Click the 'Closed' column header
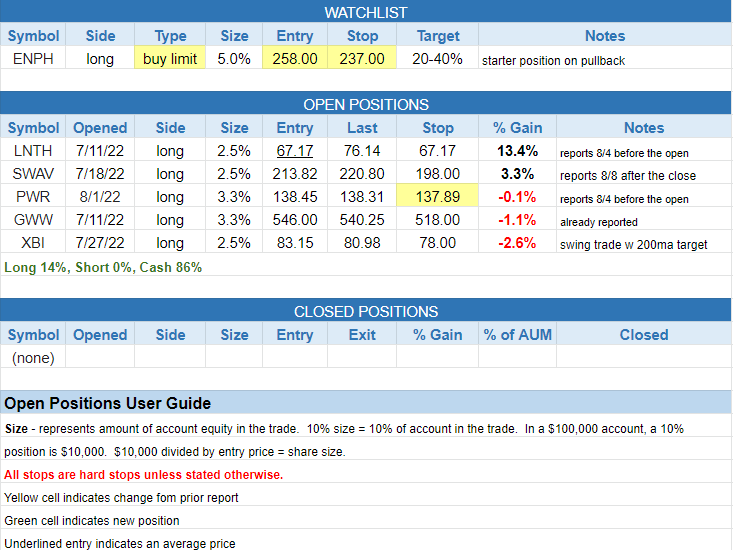 coord(644,335)
